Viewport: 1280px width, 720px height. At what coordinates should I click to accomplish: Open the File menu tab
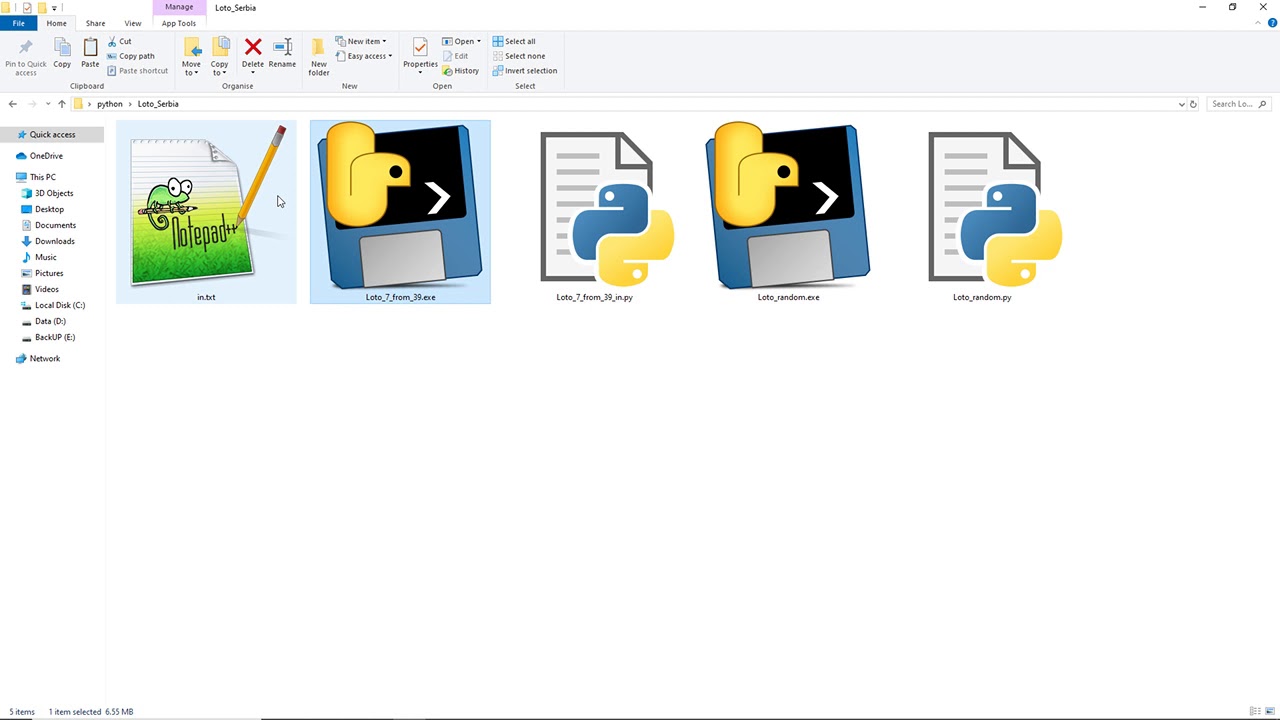point(19,23)
